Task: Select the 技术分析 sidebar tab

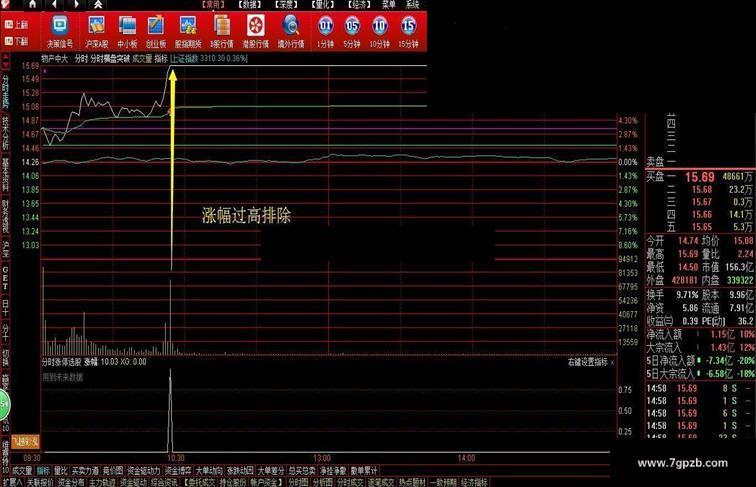Action: 5,132
